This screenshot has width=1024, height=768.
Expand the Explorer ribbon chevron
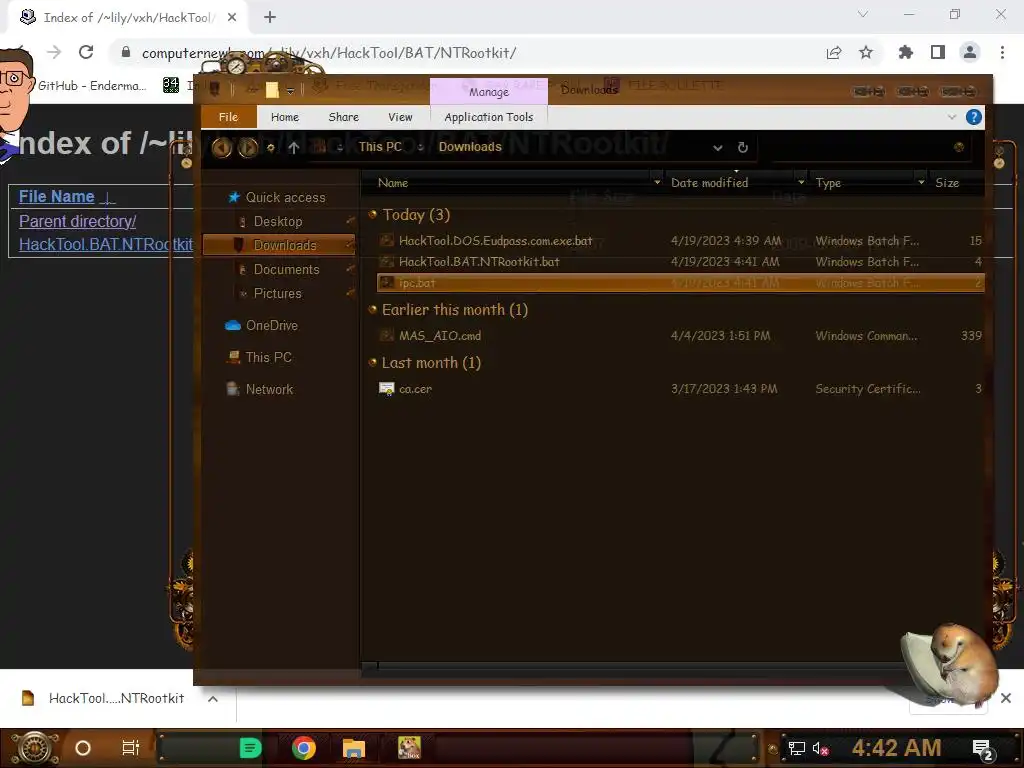click(x=952, y=117)
